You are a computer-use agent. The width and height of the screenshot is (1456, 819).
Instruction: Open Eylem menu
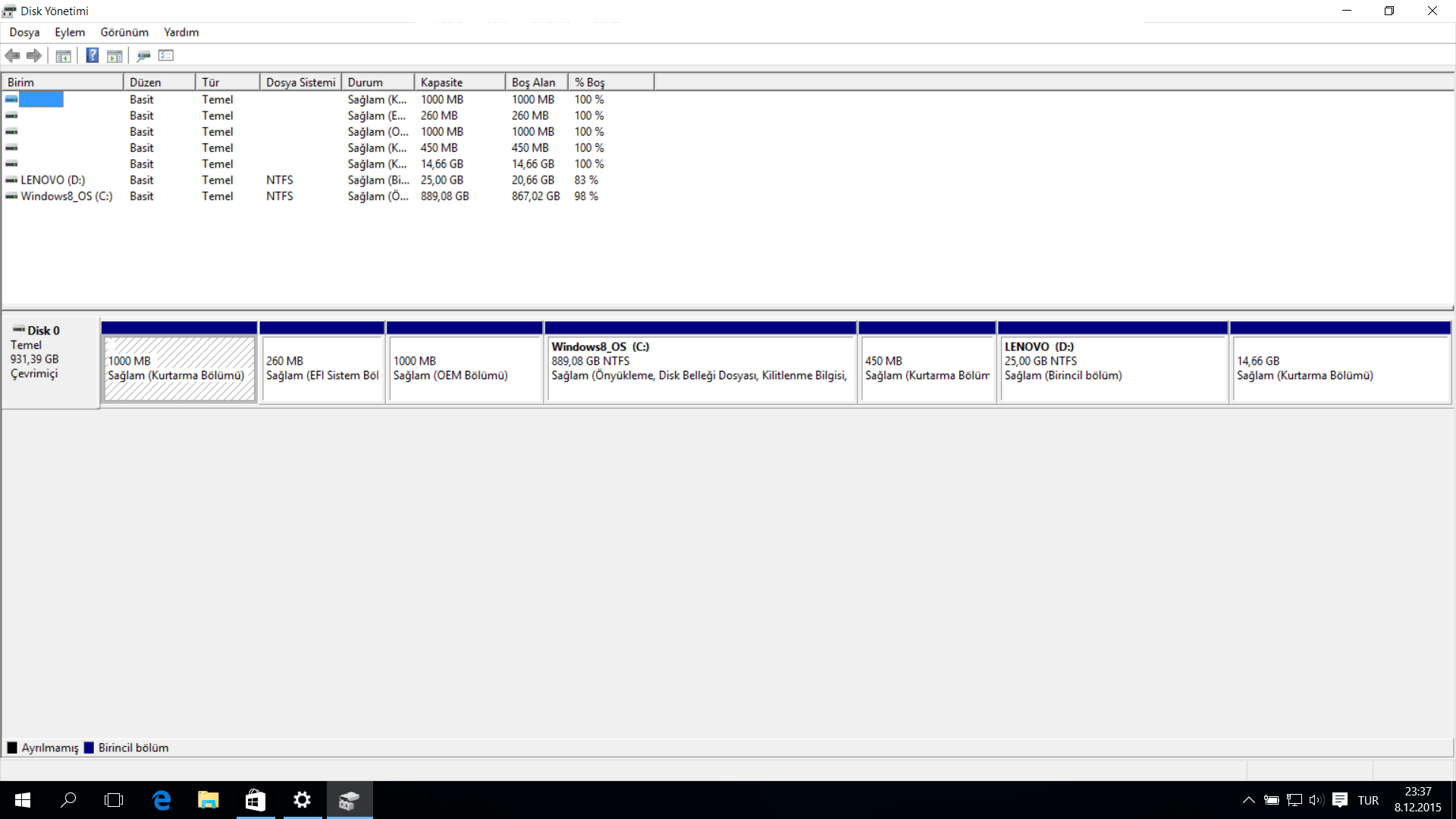click(x=70, y=32)
